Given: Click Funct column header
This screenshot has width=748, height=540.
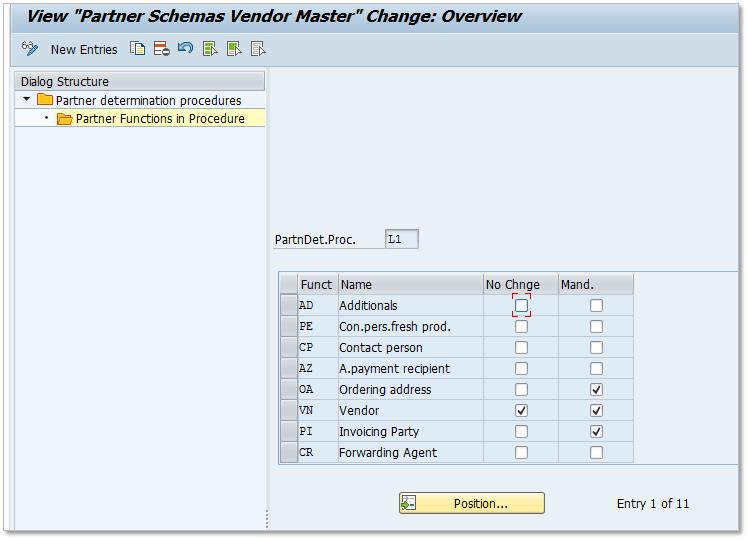Looking at the screenshot, I should [318, 284].
